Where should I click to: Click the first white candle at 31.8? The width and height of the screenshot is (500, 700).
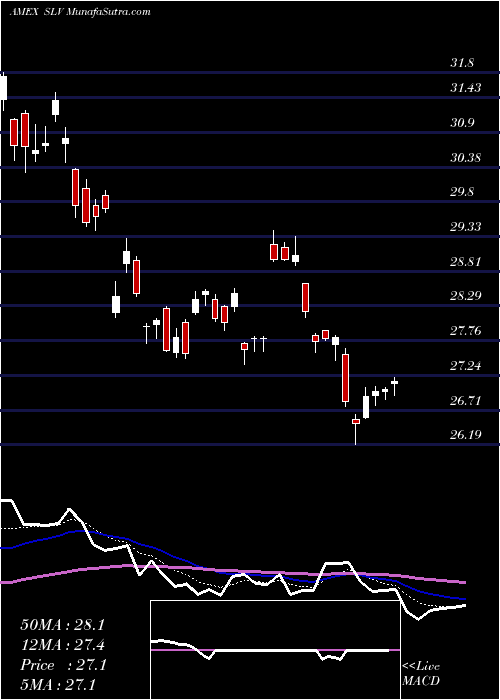(4, 88)
